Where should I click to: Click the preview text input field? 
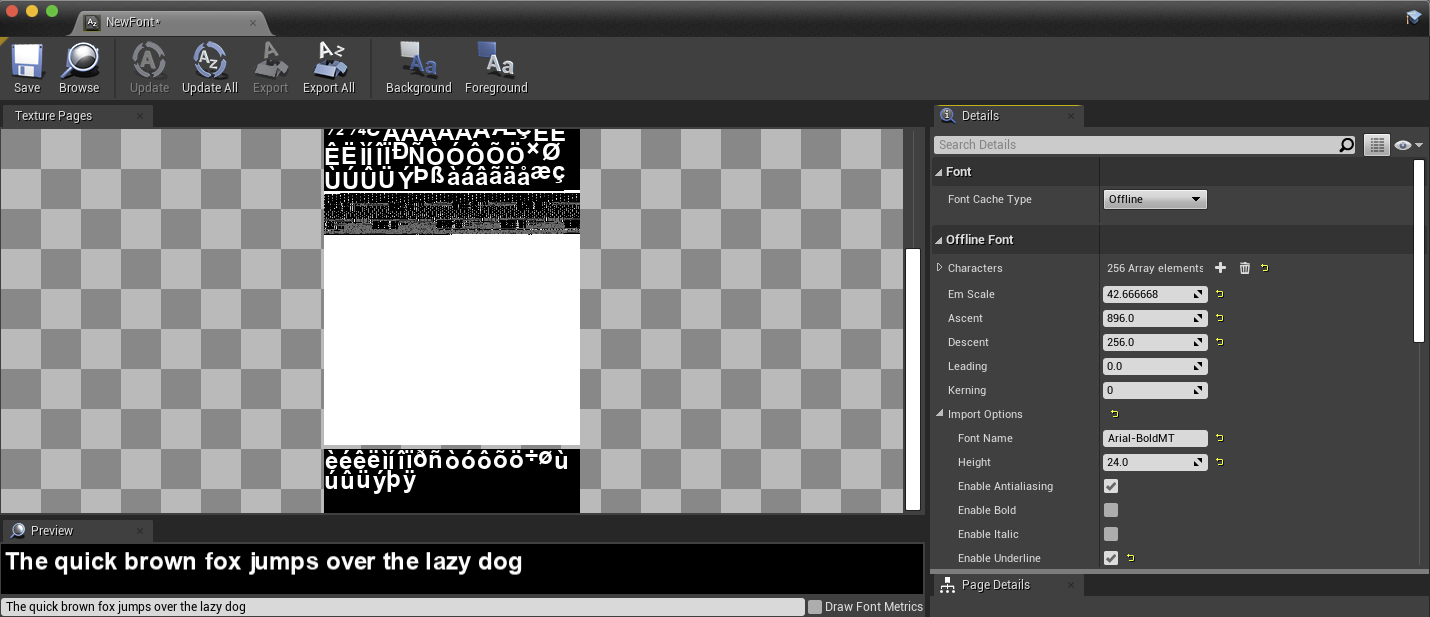pyautogui.click(x=400, y=606)
